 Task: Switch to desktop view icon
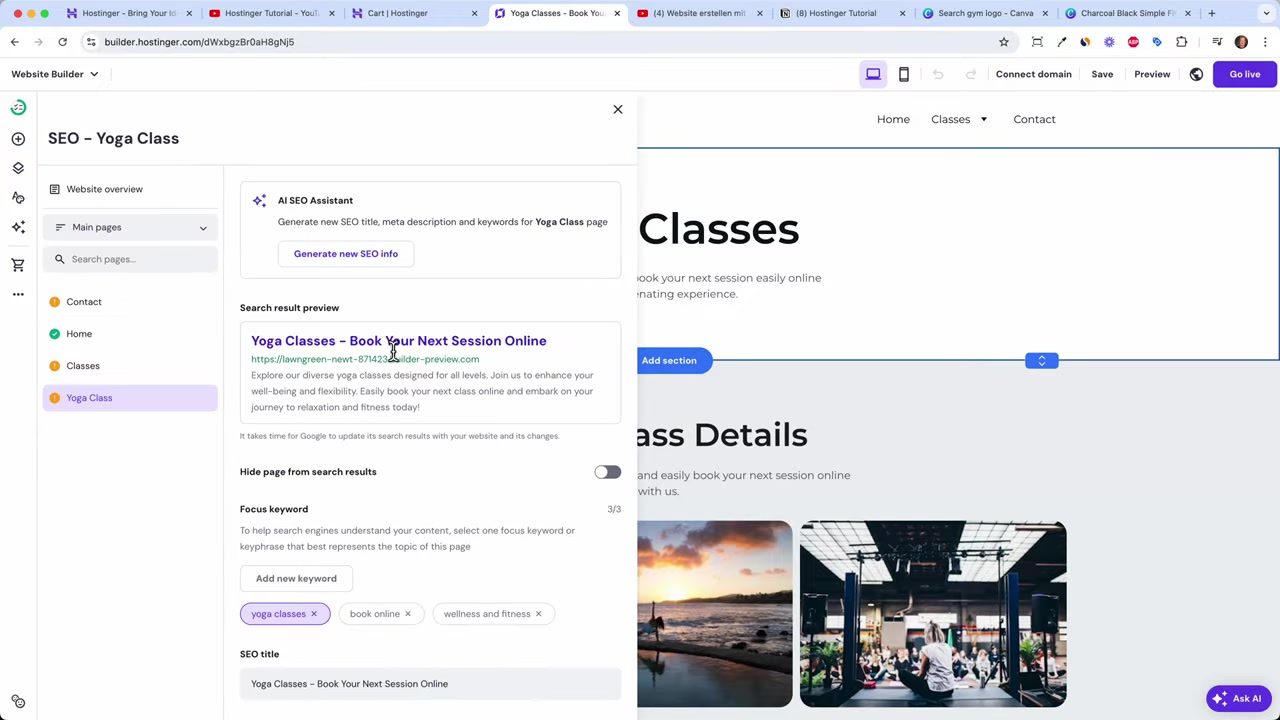point(873,74)
